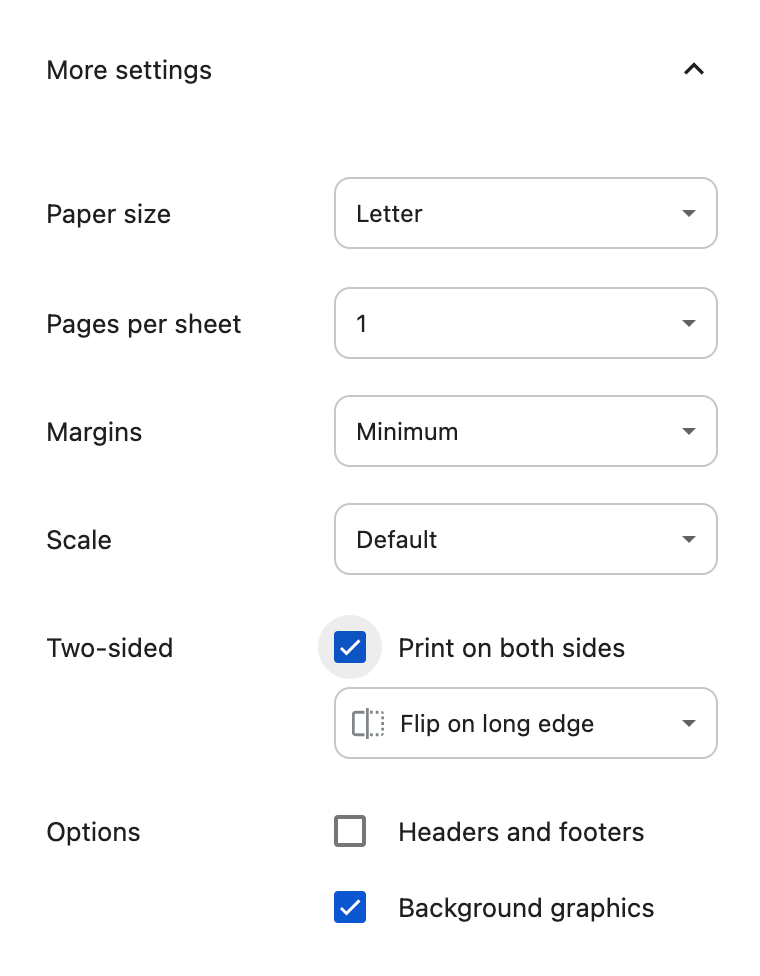Image resolution: width=760 pixels, height=976 pixels.
Task: Open the Margins dropdown showing Minimum
Action: (x=525, y=431)
